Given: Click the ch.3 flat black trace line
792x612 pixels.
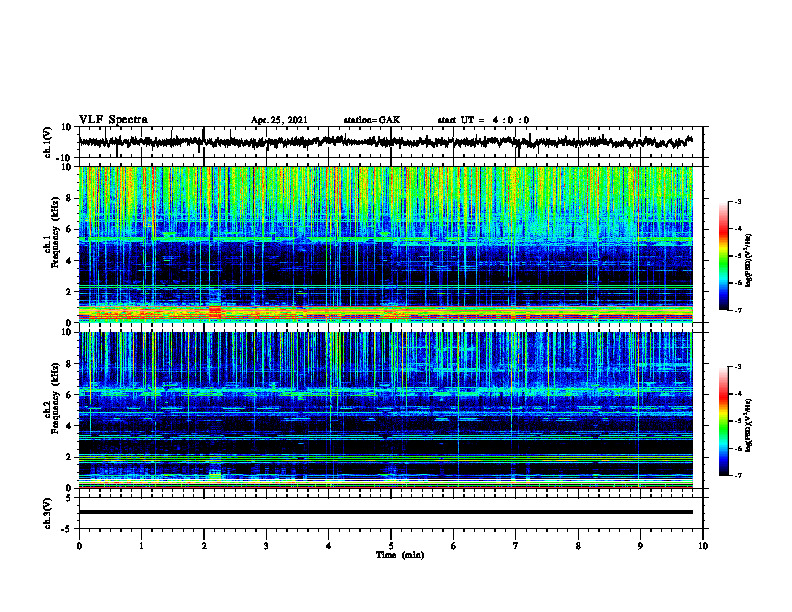Looking at the screenshot, I should pyautogui.click(x=385, y=512).
